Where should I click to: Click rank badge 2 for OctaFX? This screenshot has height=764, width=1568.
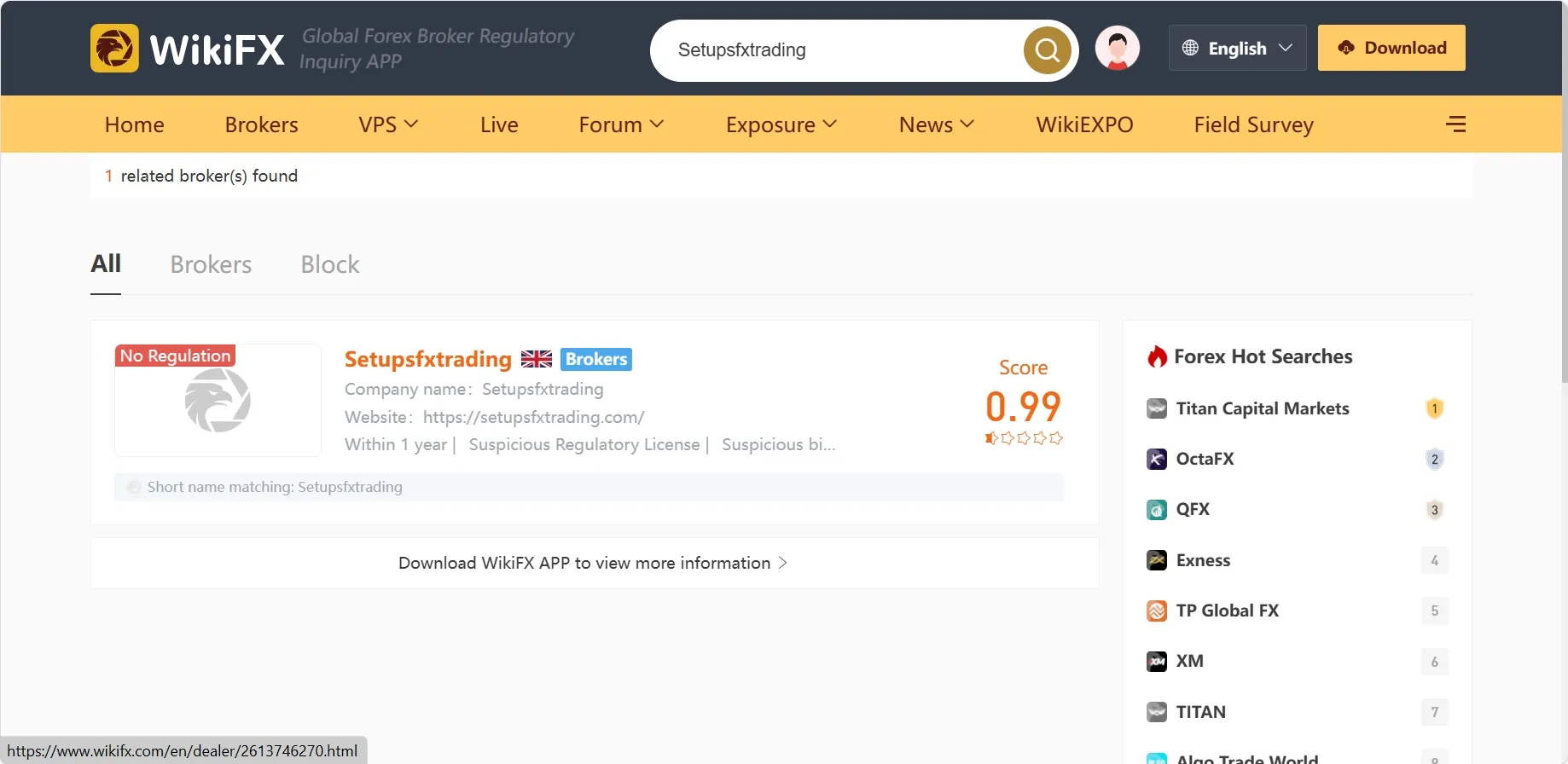pyautogui.click(x=1435, y=459)
